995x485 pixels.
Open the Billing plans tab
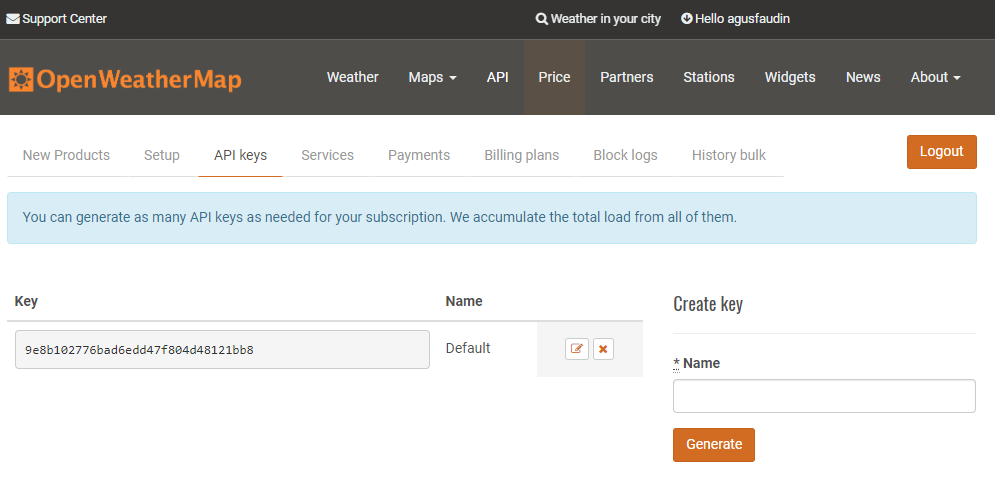click(x=522, y=156)
